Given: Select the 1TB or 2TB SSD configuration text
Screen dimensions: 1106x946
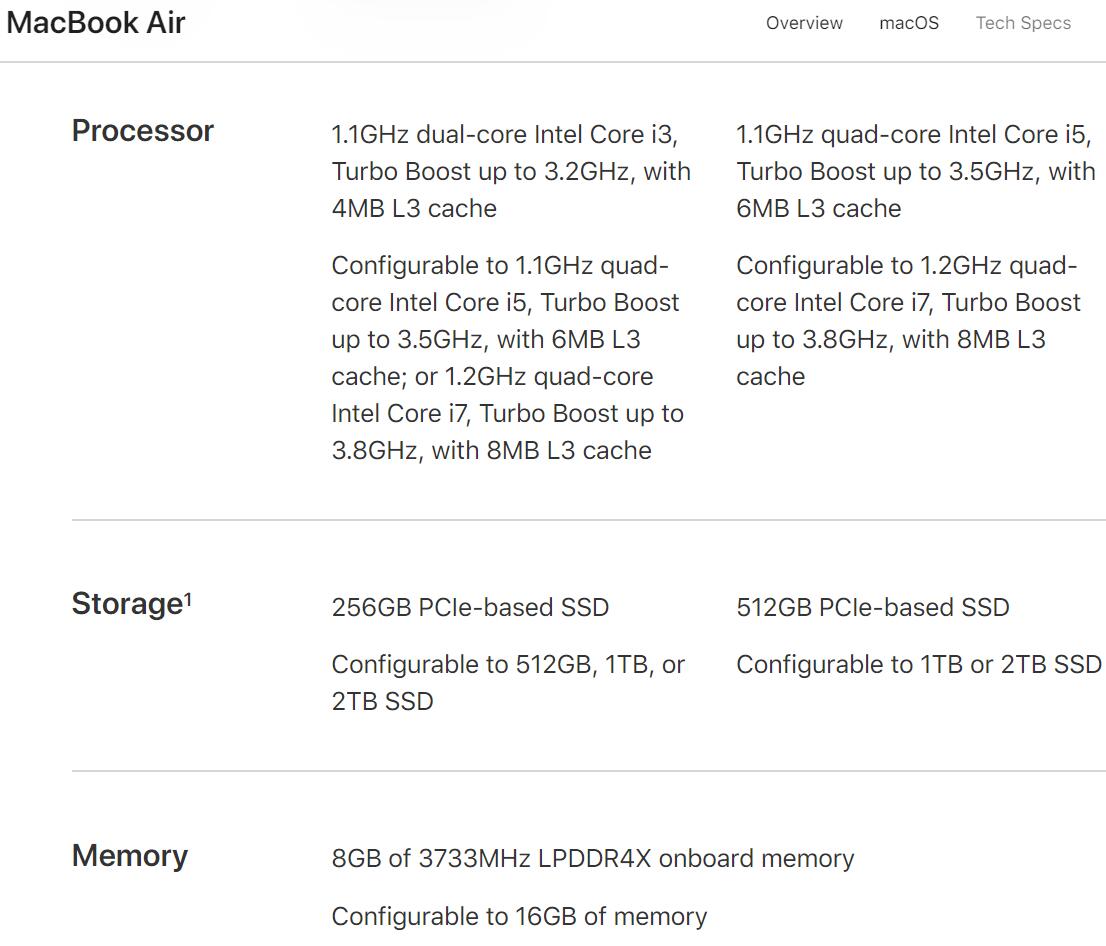Looking at the screenshot, I should 918,664.
